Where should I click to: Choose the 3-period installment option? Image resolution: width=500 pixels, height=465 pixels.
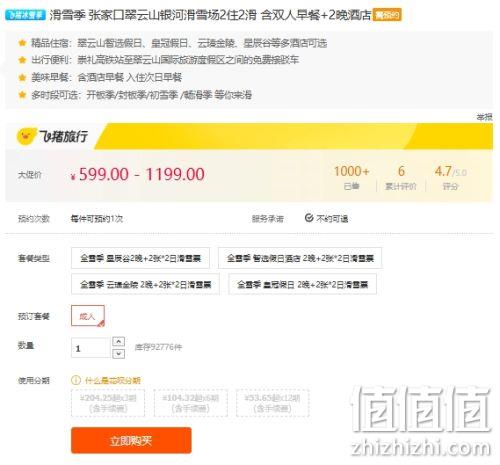pyautogui.click(x=108, y=403)
